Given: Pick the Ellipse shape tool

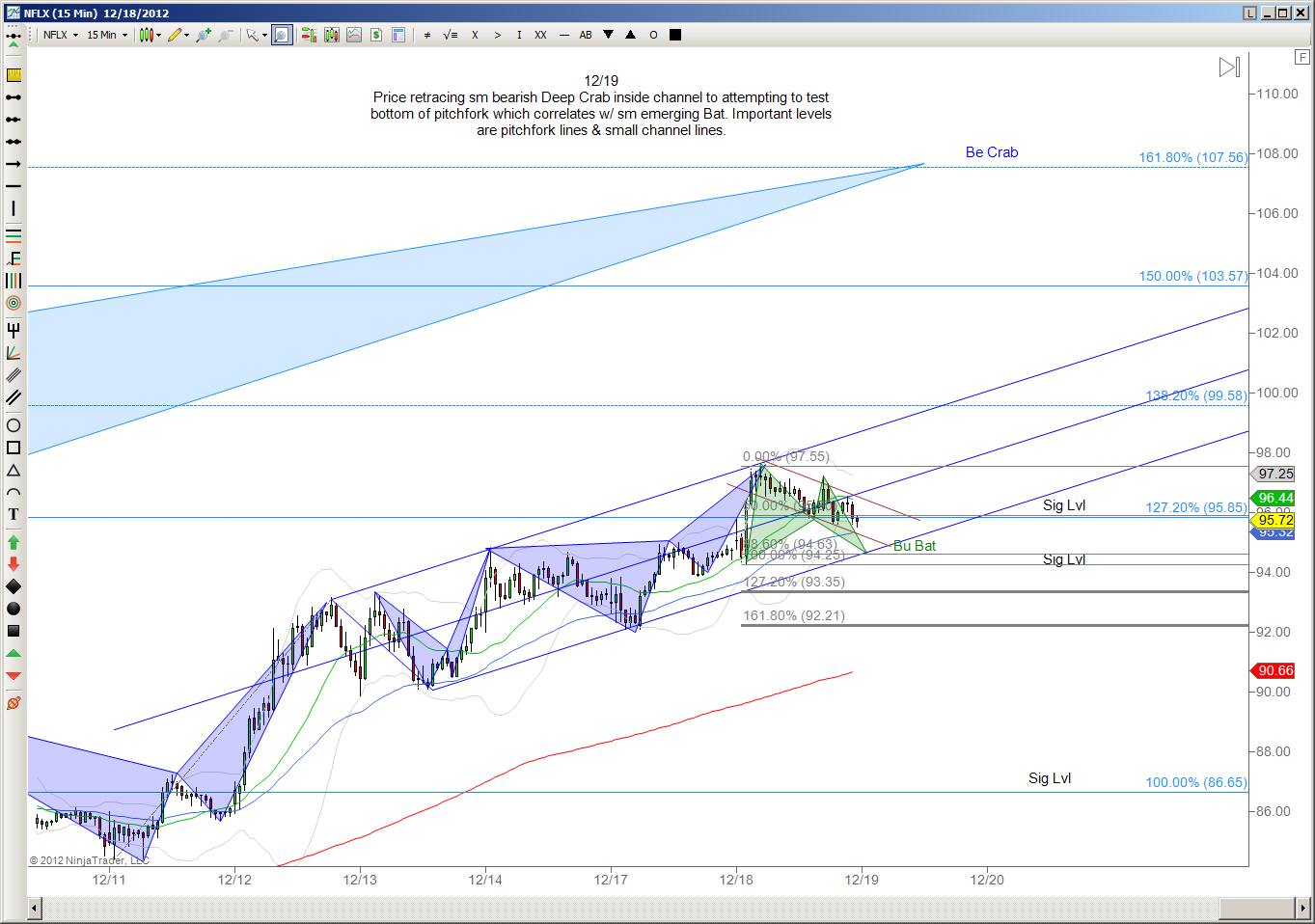Looking at the screenshot, I should [x=14, y=425].
